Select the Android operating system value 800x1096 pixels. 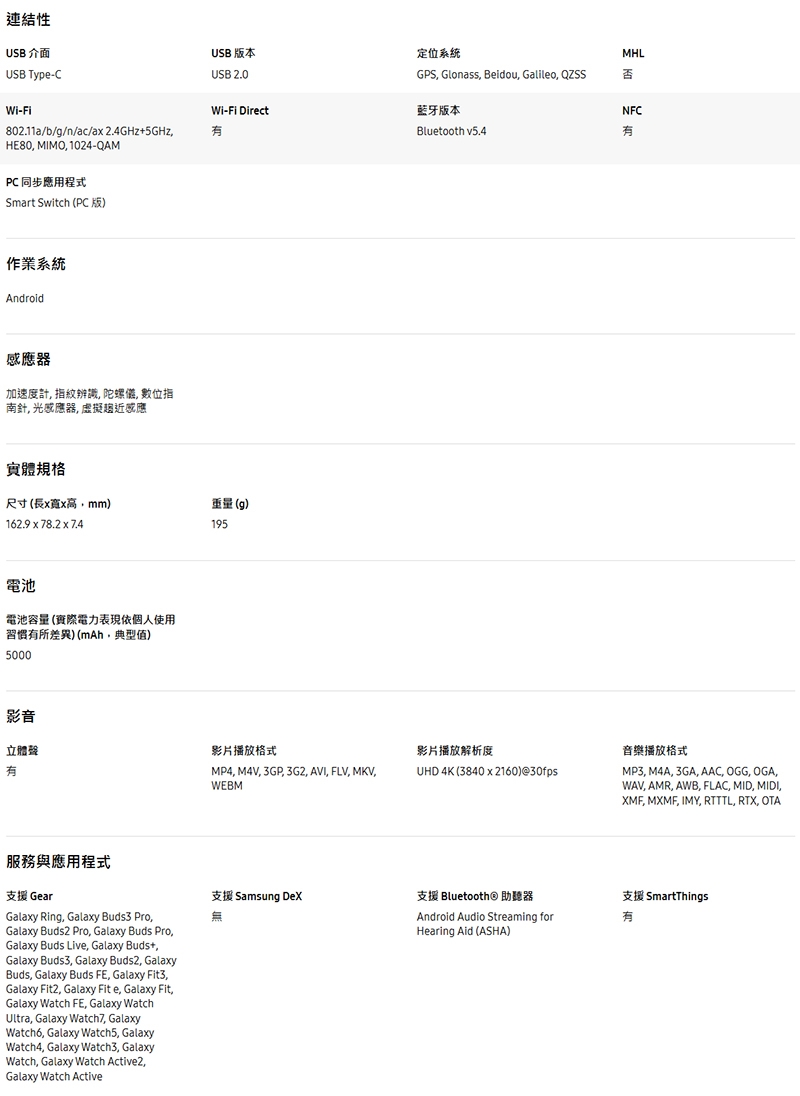(25, 299)
